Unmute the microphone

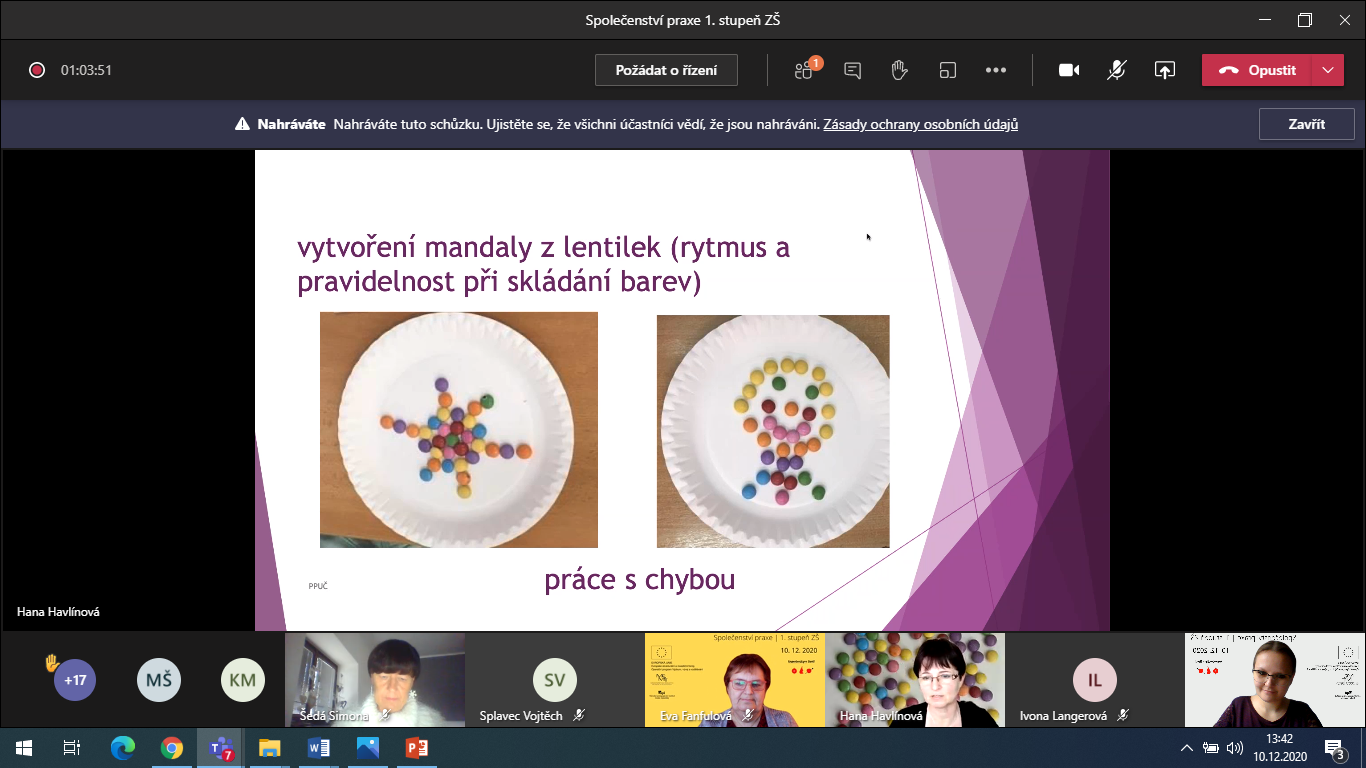click(1116, 70)
